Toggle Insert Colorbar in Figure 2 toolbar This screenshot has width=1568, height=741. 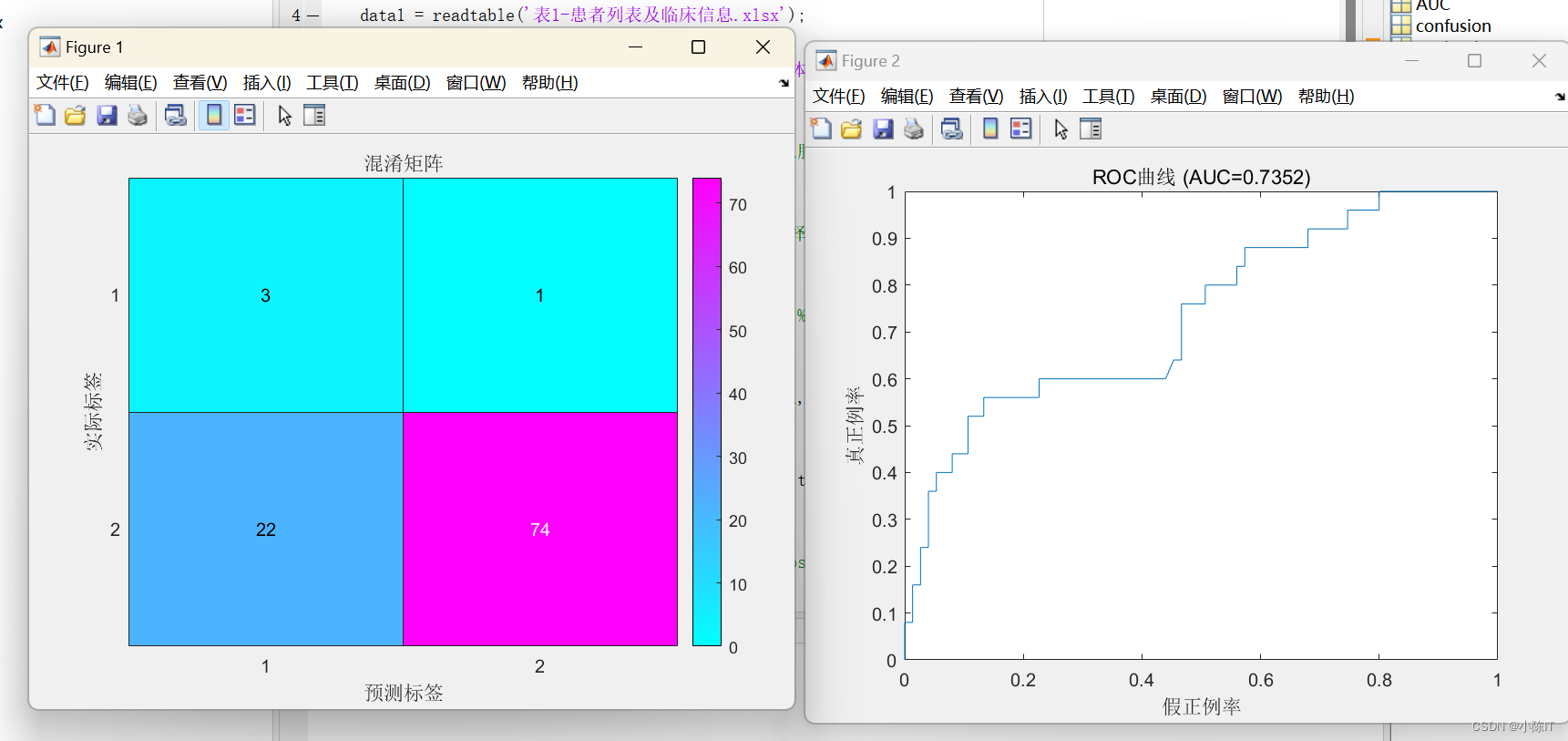[990, 129]
